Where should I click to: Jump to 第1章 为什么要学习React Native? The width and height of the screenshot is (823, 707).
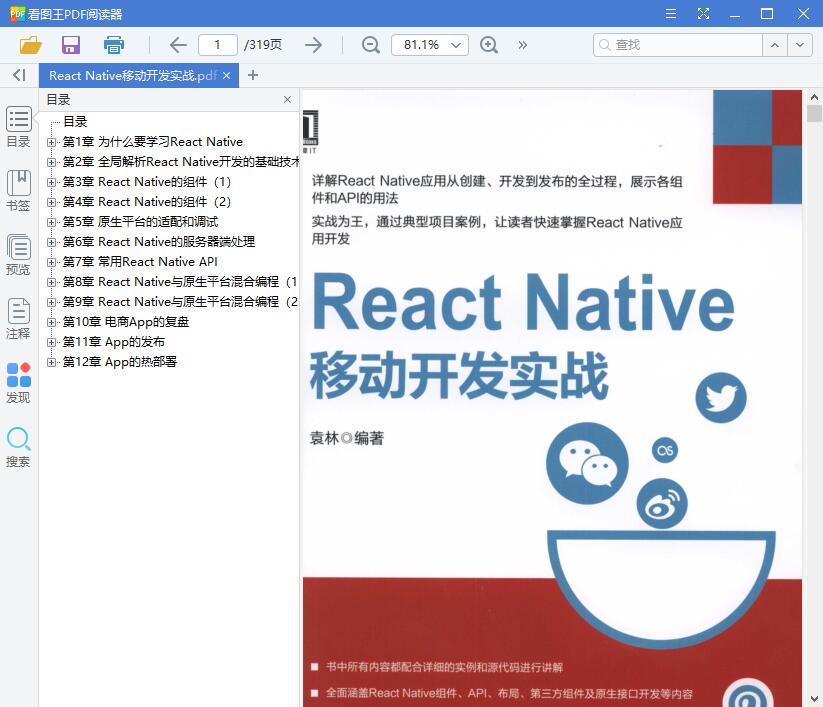point(153,142)
